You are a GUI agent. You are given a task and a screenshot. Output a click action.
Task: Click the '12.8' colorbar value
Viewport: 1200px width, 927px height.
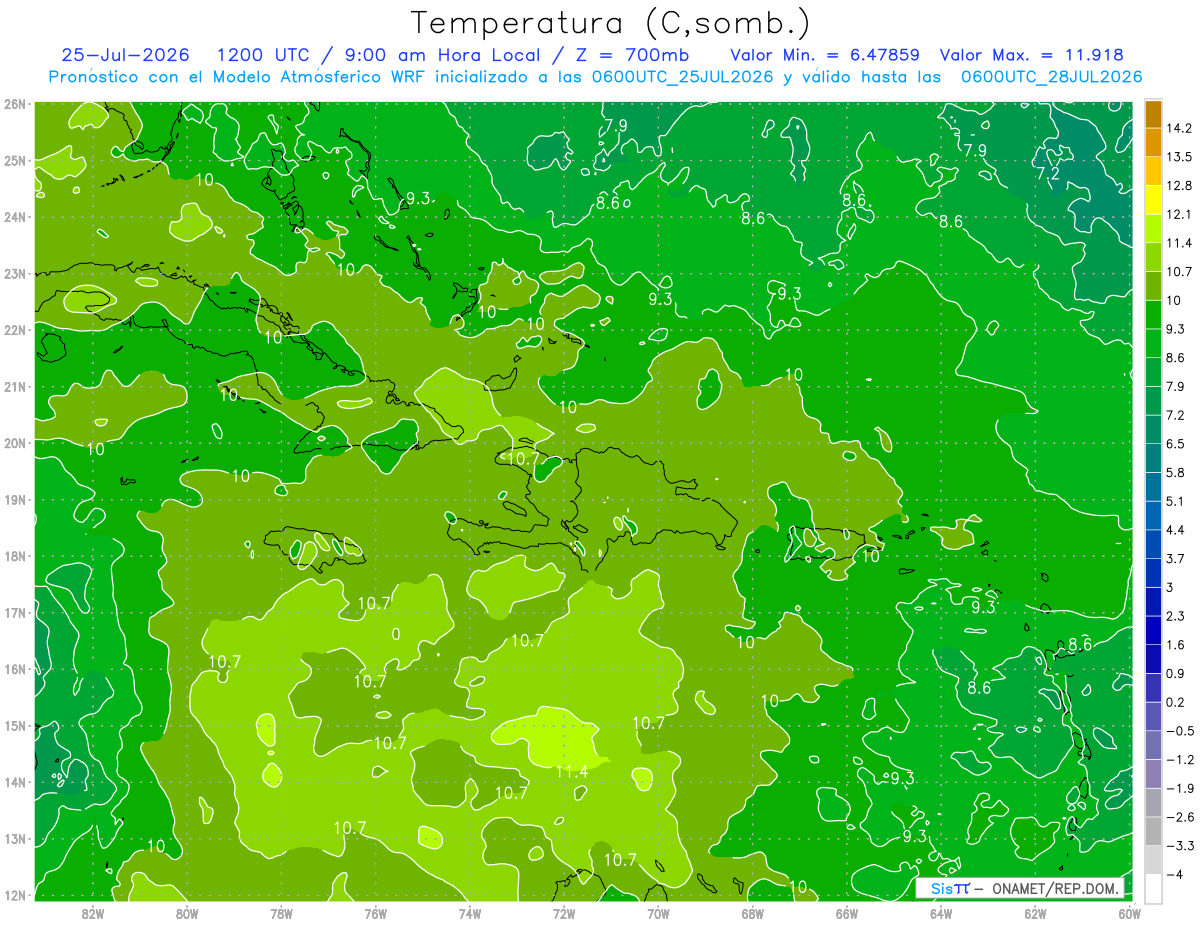pos(1179,186)
